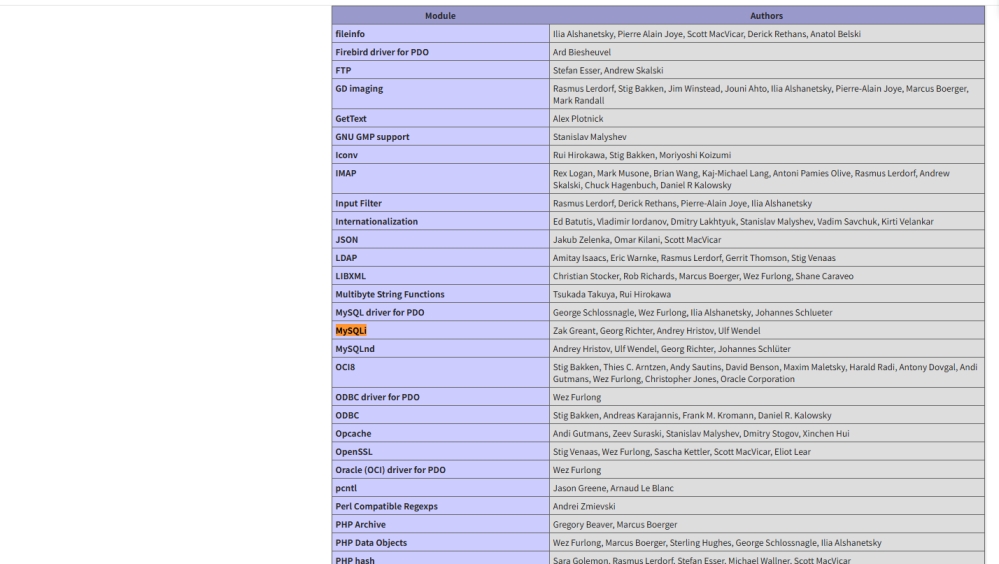Click Oracle (OCI) driver for PDO cell
Viewport: 999px width, 564px height.
point(440,470)
